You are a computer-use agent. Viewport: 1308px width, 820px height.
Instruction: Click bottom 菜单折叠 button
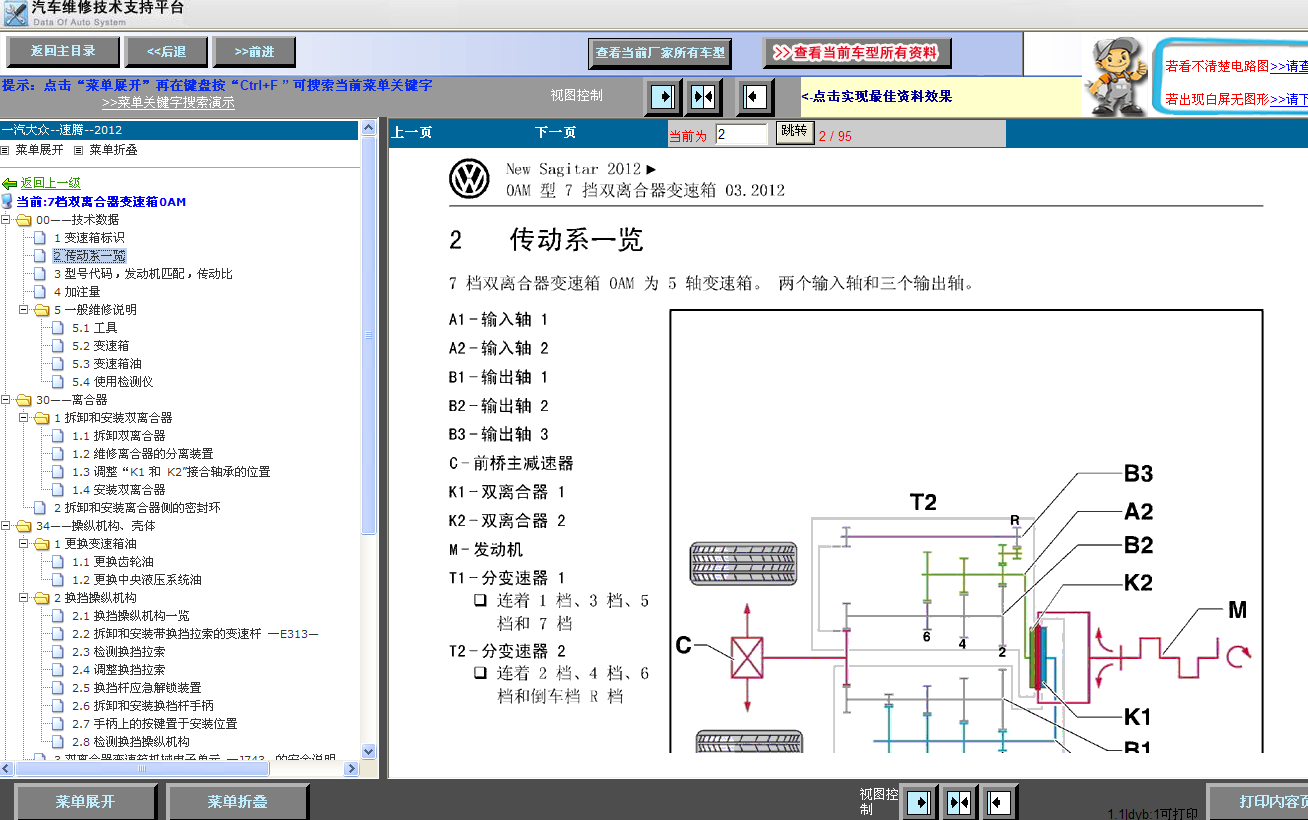(x=237, y=802)
